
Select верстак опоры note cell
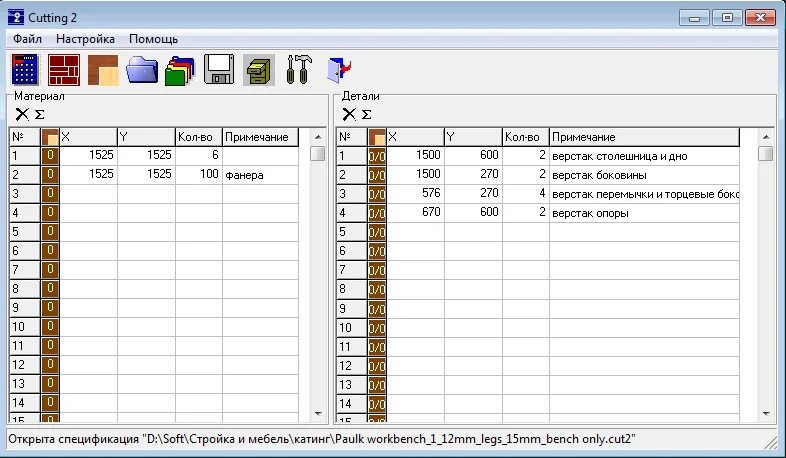(644, 213)
